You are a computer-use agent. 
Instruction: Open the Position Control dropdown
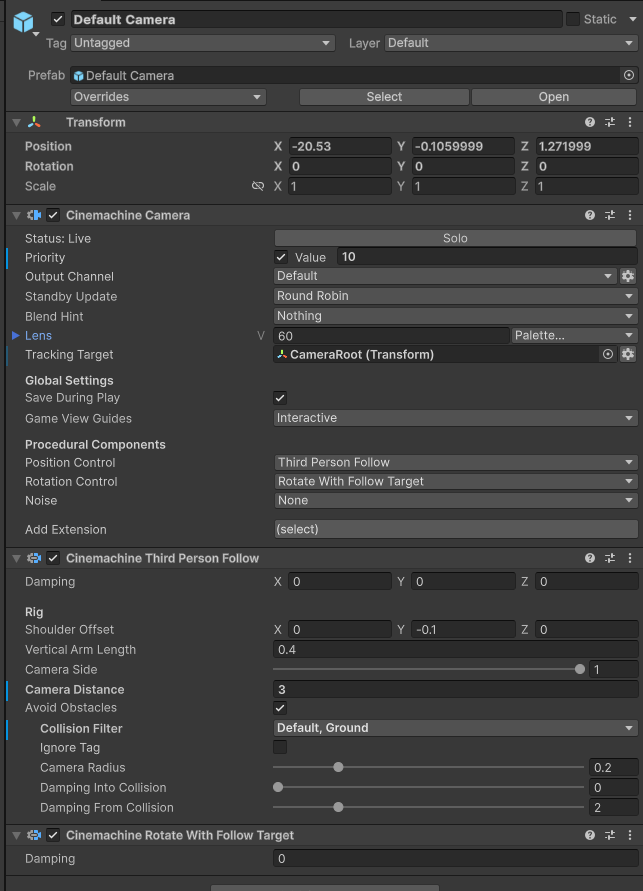pos(456,462)
